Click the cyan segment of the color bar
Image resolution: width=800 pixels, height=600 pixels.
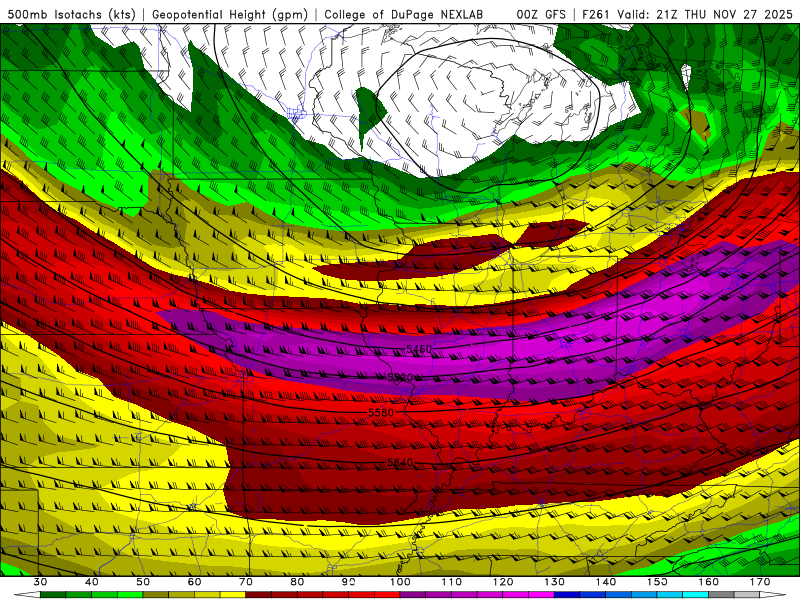point(695,595)
